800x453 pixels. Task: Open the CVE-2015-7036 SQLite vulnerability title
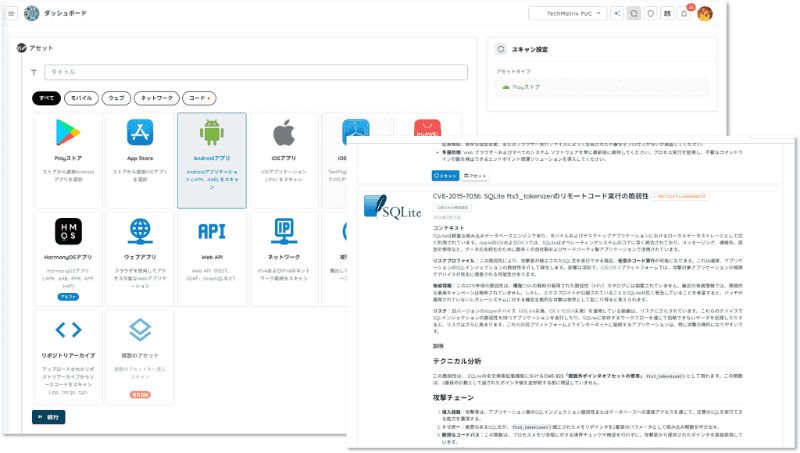(540, 196)
